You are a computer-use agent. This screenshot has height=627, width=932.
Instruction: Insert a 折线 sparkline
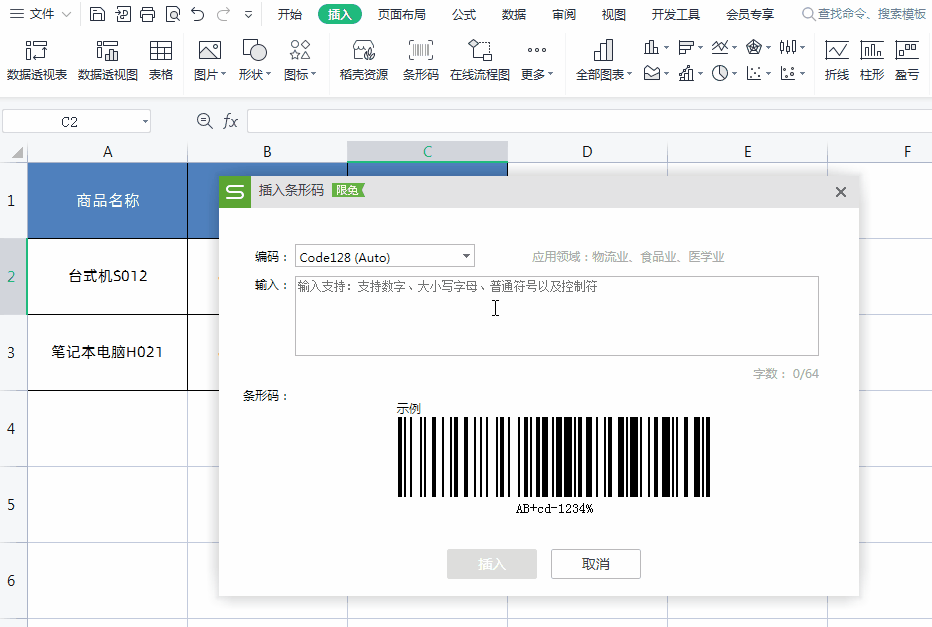[836, 60]
